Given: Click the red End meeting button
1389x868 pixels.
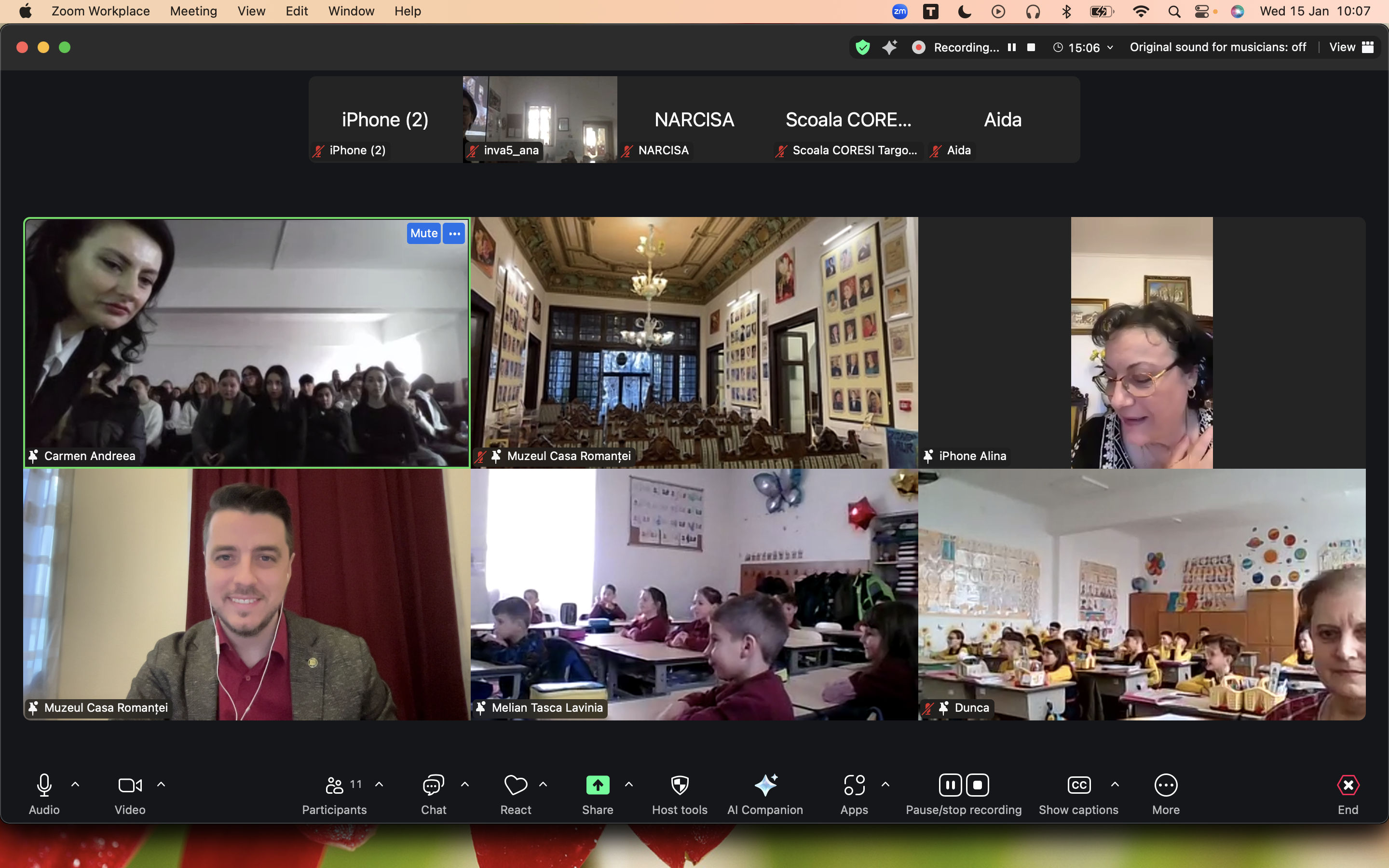Looking at the screenshot, I should (x=1348, y=785).
